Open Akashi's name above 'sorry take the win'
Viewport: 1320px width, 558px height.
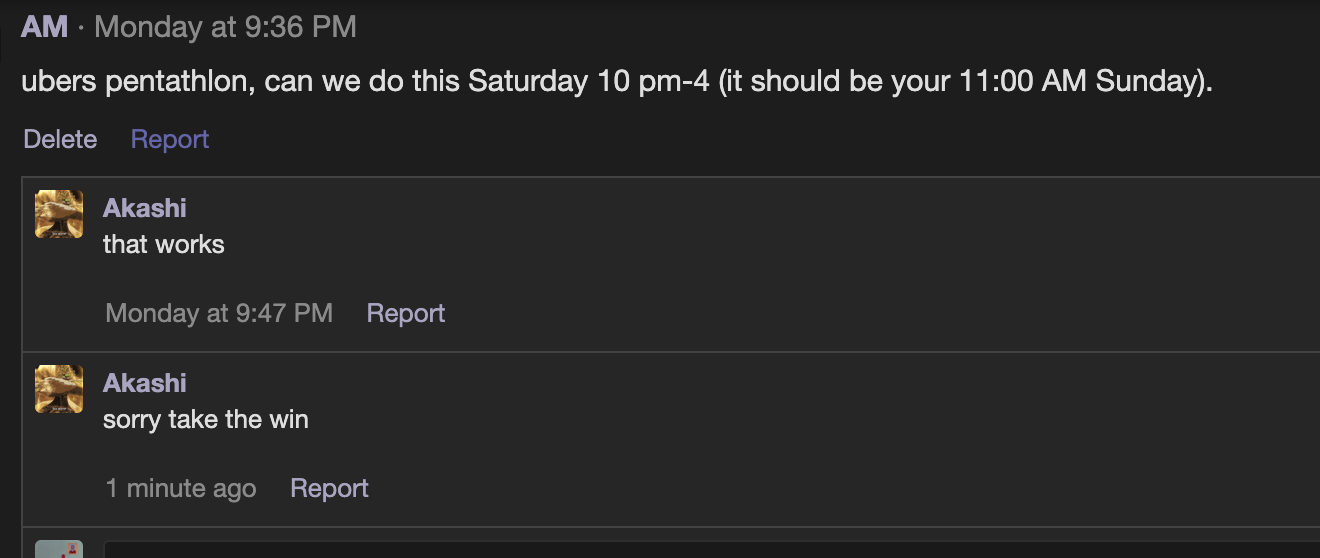(145, 383)
